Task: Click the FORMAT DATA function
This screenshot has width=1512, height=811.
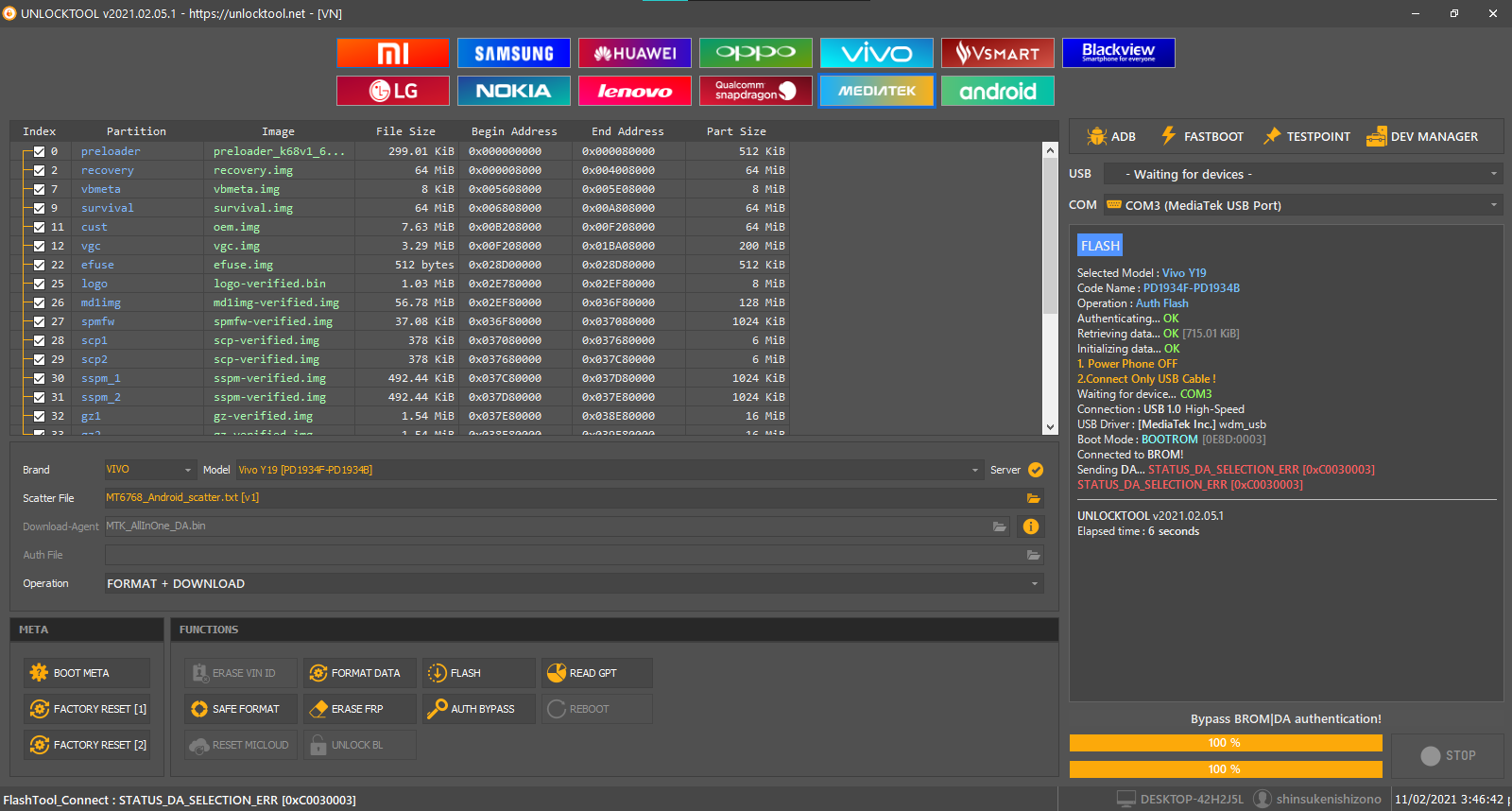Action: click(x=360, y=673)
